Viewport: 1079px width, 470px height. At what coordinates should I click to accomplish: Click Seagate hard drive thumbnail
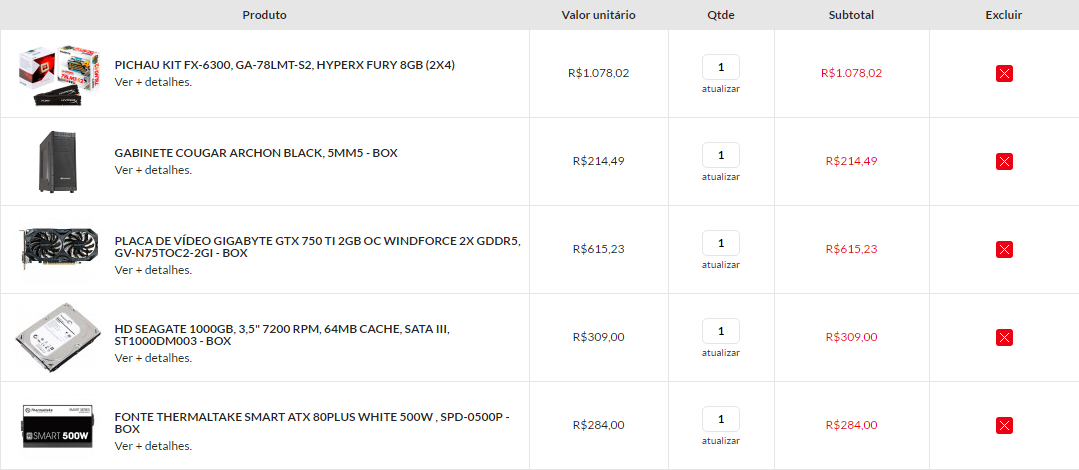click(58, 337)
